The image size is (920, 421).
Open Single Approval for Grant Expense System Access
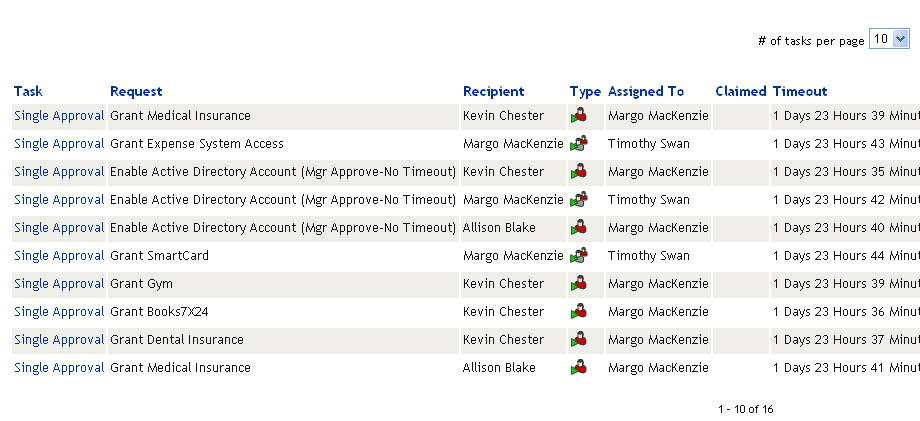pos(59,144)
